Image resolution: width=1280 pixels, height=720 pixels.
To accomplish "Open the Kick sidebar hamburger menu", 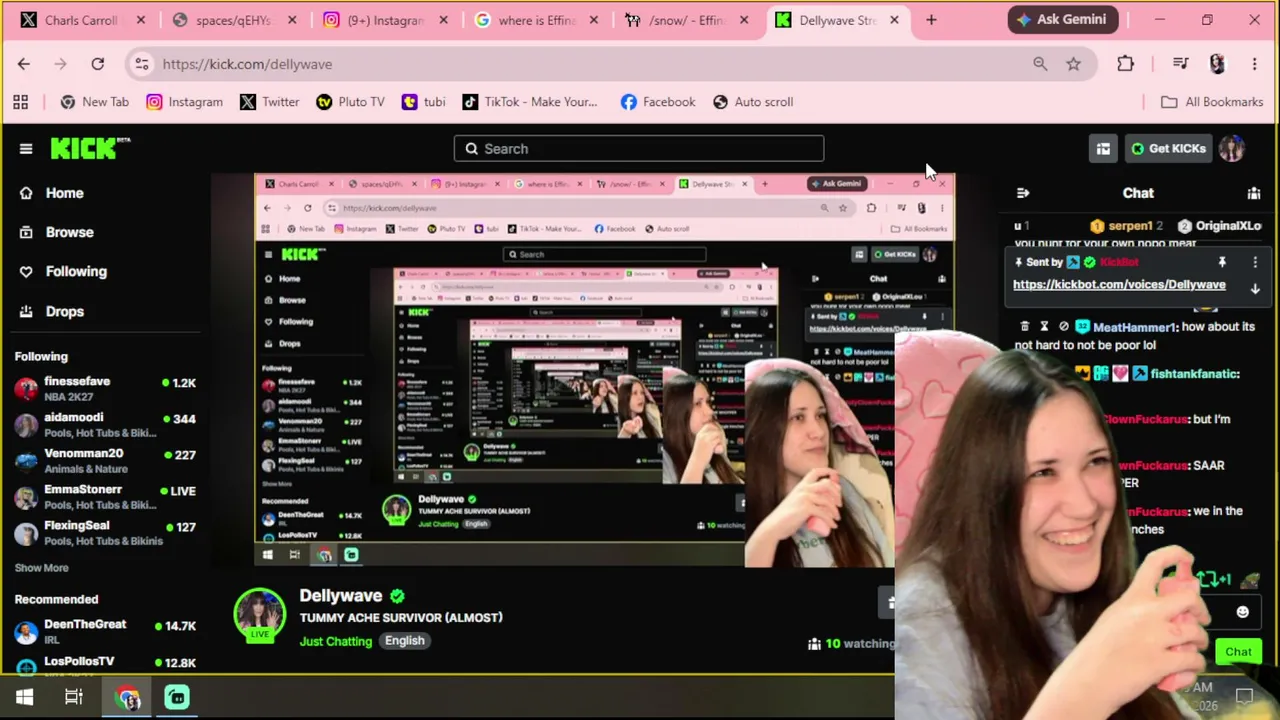I will 26,149.
